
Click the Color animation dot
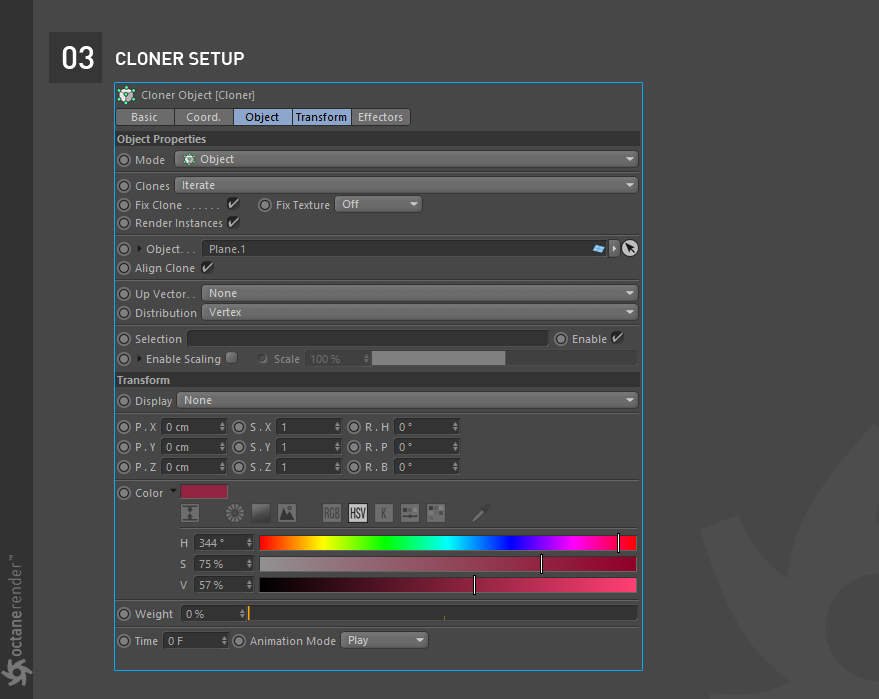tap(124, 493)
